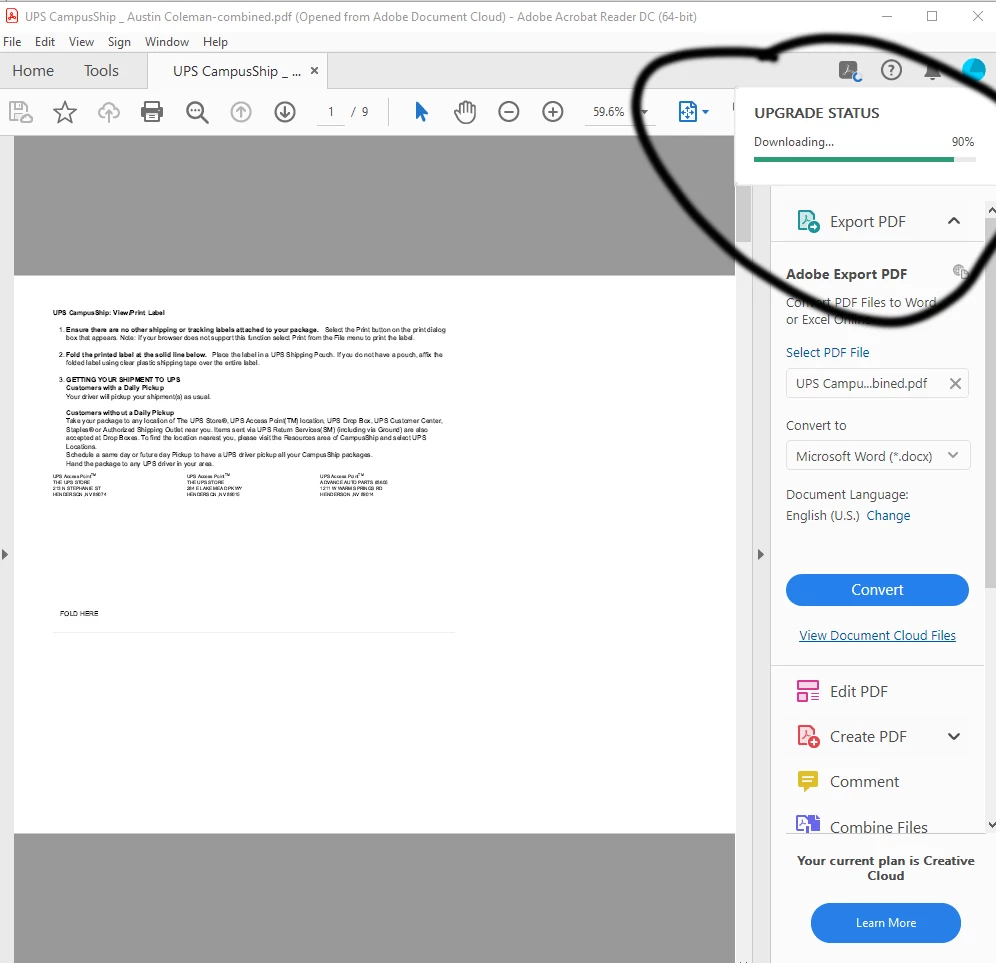
Task: Open notifications bell icon
Action: click(932, 71)
